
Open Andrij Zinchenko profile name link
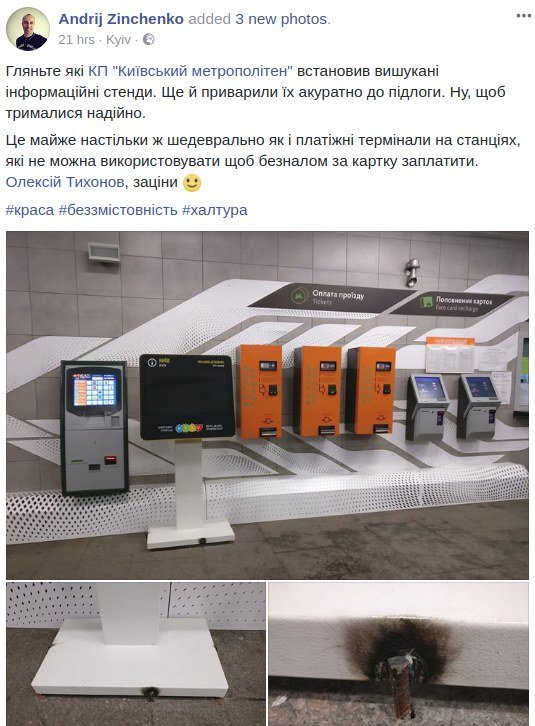[121, 19]
